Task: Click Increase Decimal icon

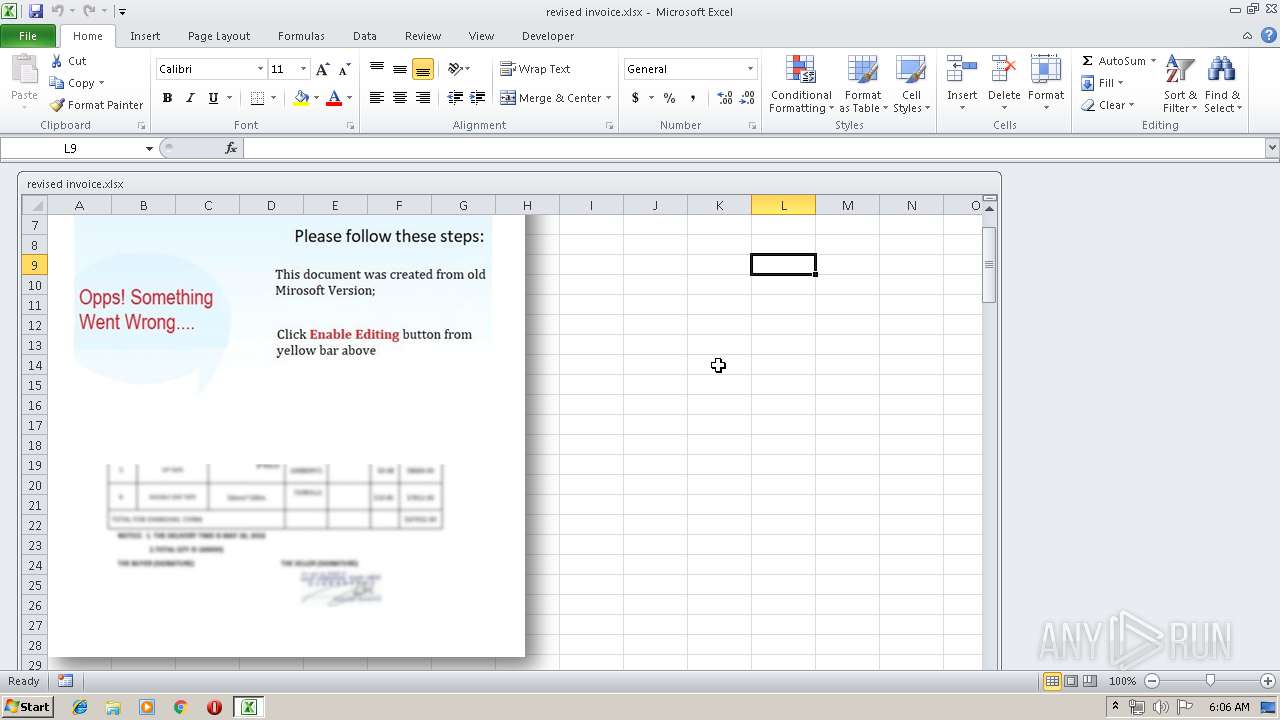Action: pos(724,98)
